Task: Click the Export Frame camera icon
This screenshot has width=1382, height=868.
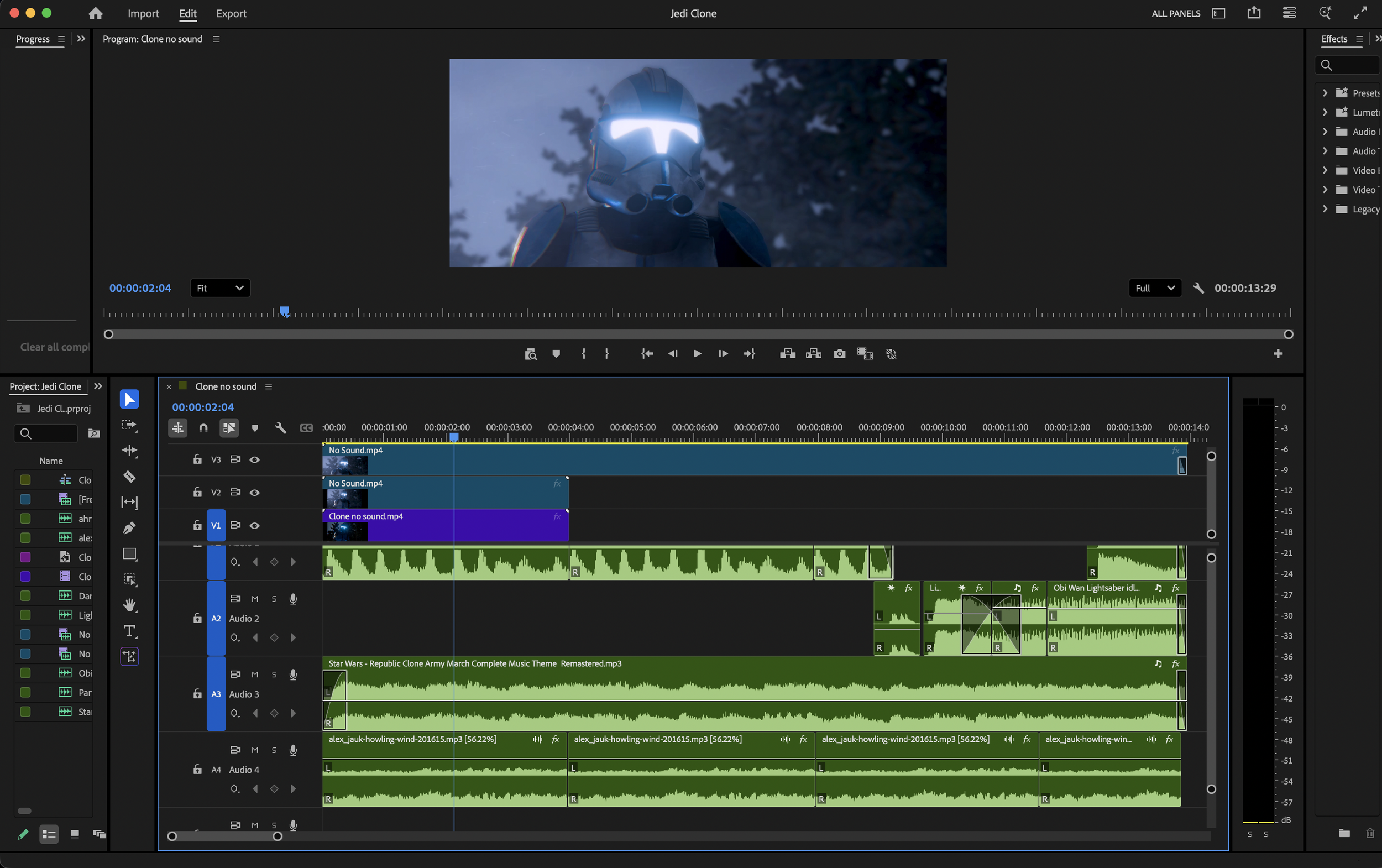Action: (x=840, y=354)
